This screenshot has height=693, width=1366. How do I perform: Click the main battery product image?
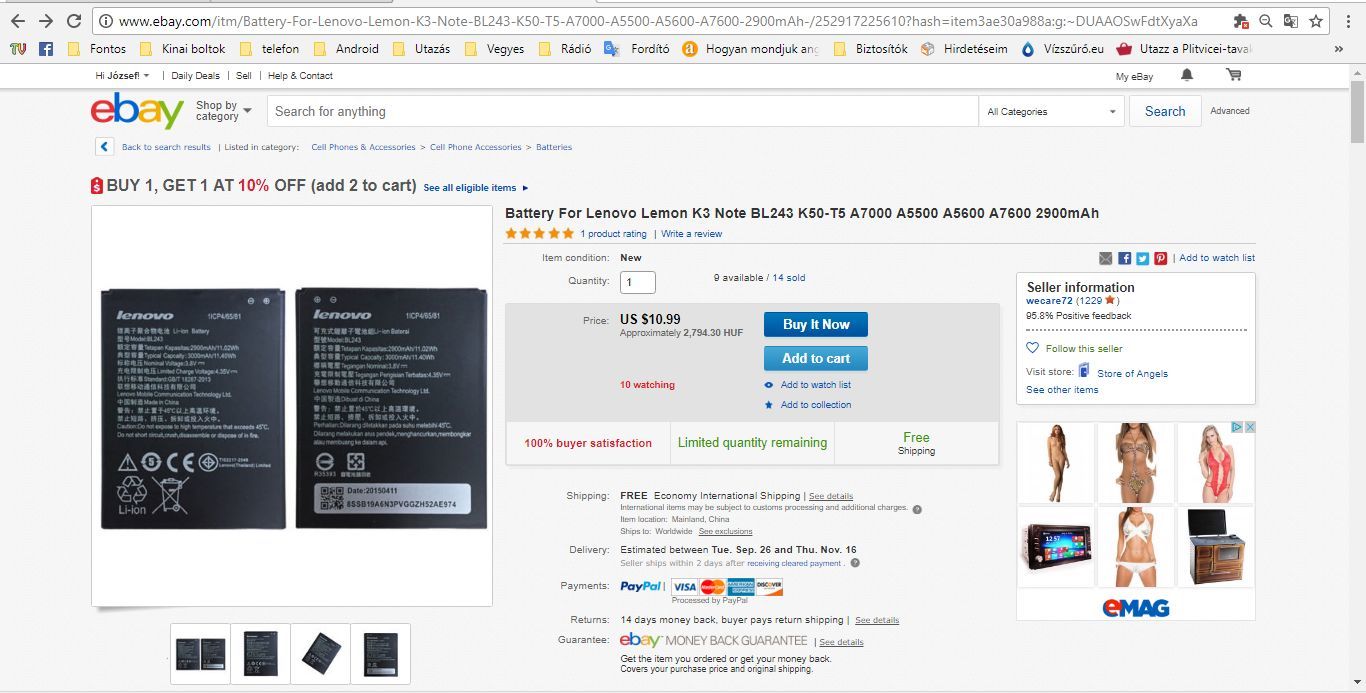point(292,406)
